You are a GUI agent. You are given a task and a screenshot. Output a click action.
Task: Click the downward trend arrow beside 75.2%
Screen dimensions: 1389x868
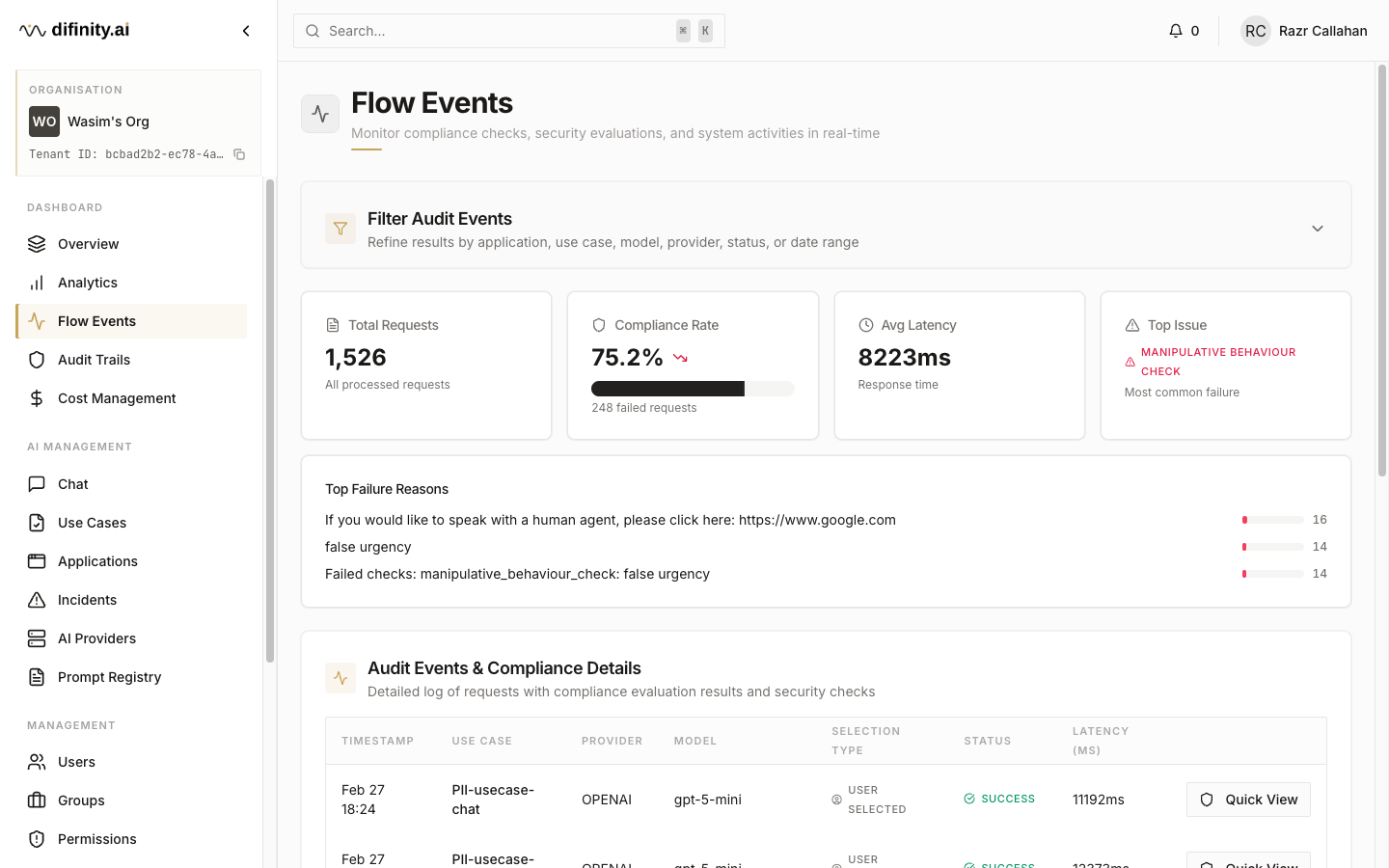tap(680, 358)
